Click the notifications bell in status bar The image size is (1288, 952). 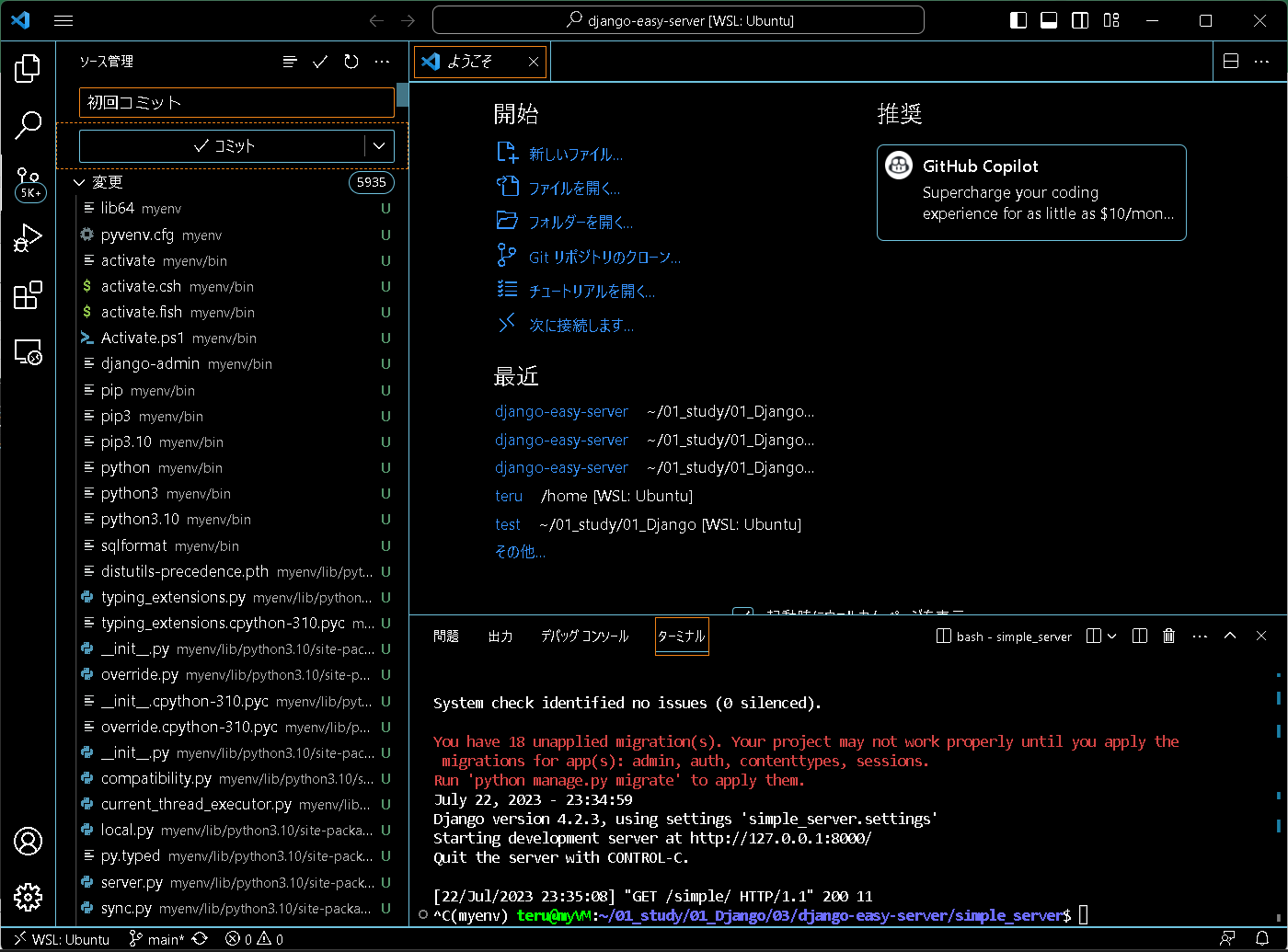[x=1262, y=939]
